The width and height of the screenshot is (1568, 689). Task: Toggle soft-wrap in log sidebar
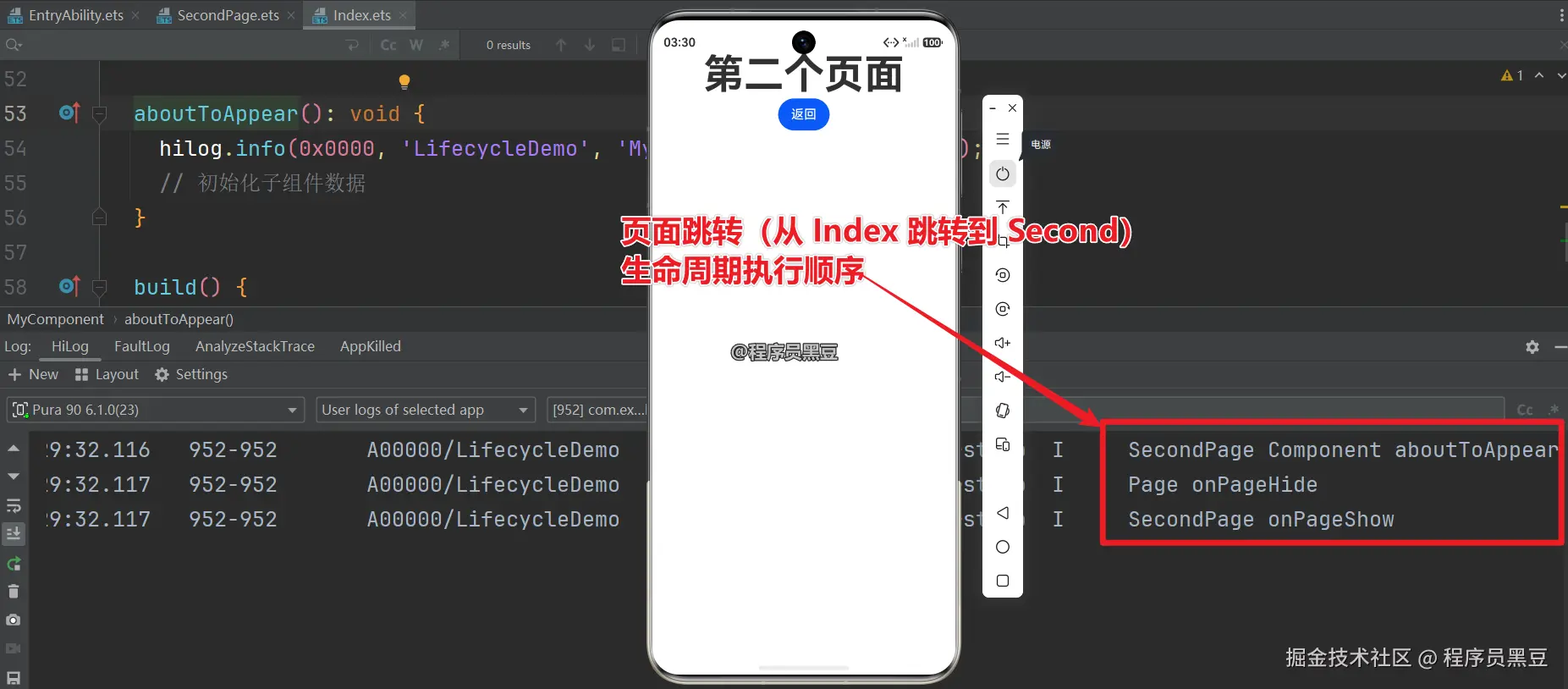pyautogui.click(x=14, y=505)
